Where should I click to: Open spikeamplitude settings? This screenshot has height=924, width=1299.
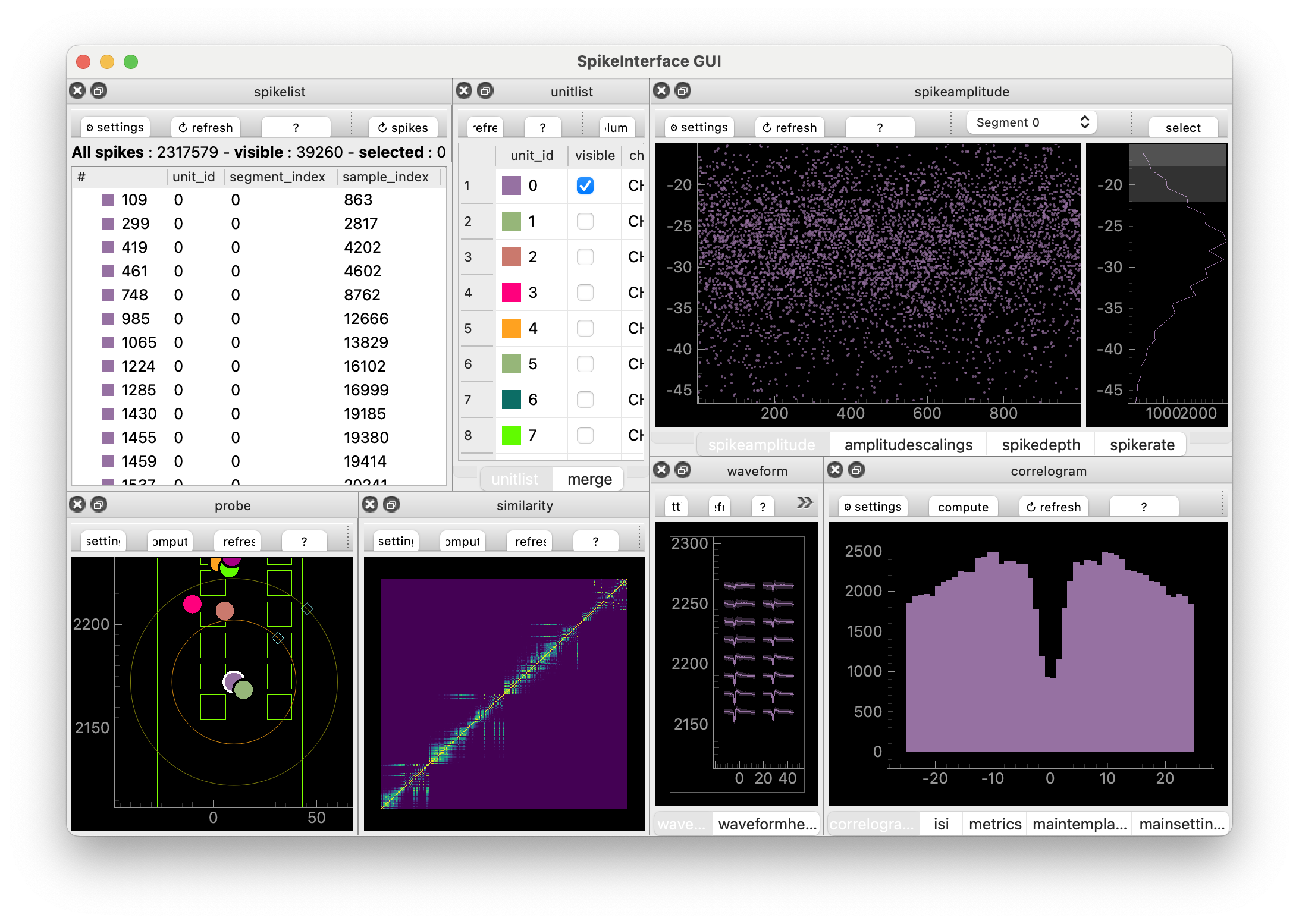699,127
